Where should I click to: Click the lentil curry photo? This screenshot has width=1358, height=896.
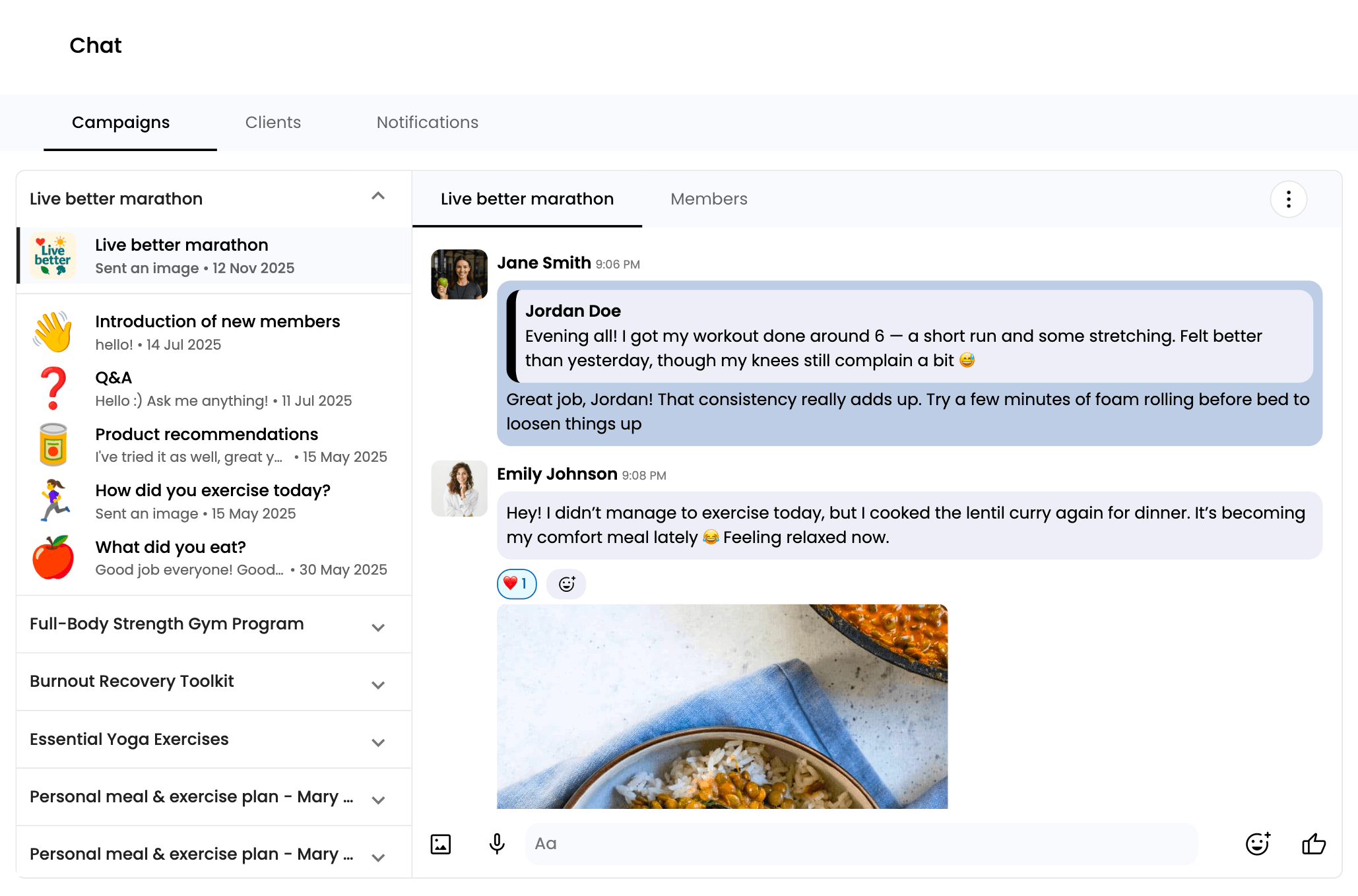coord(722,706)
